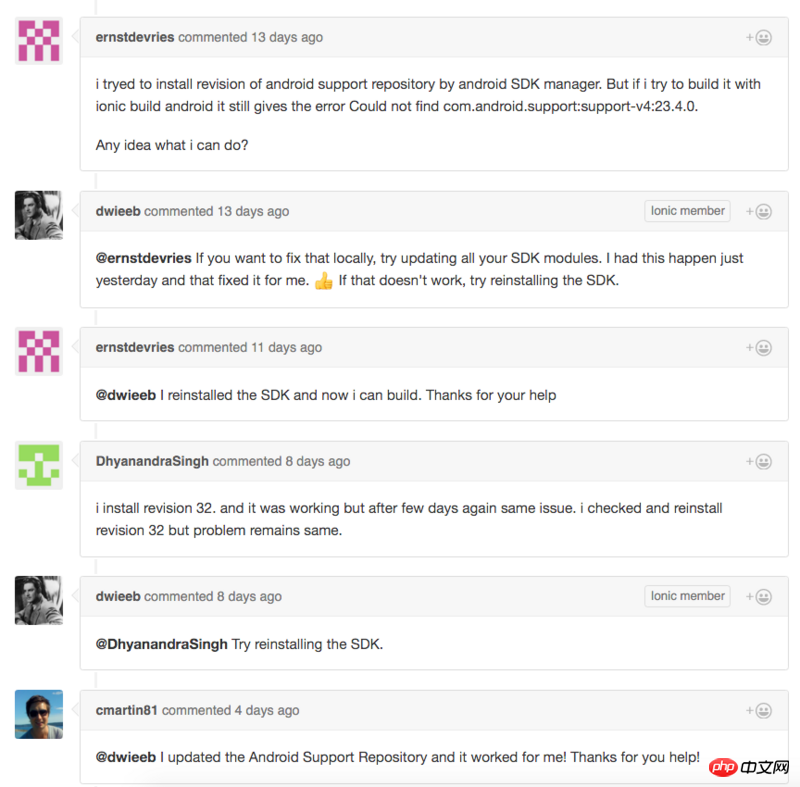The image size is (800, 787).
Task: Follow the @dwieeb mention in cmartin81's comment
Action: (126, 757)
